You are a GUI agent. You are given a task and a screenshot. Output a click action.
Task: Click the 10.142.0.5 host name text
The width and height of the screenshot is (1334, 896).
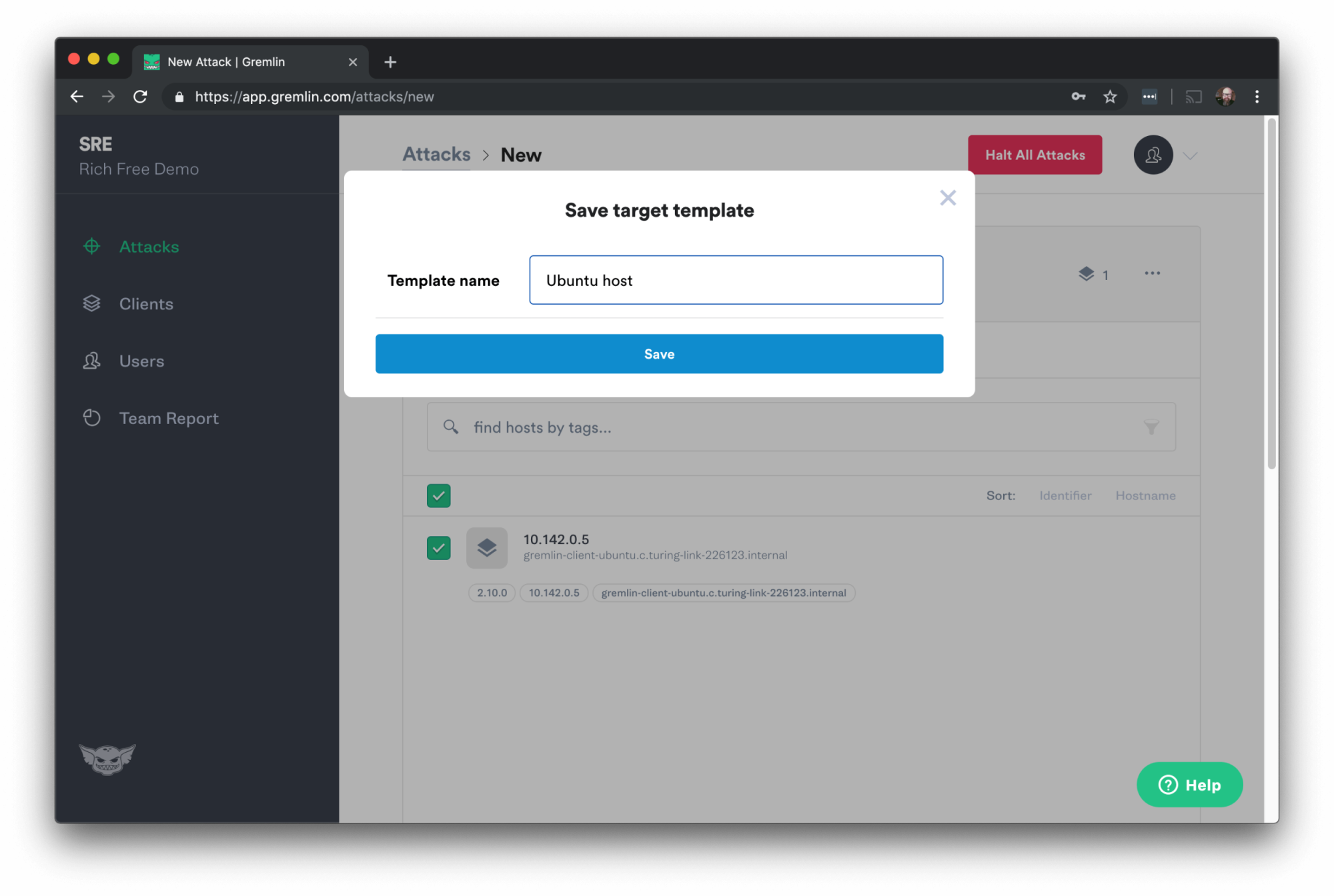pos(556,539)
